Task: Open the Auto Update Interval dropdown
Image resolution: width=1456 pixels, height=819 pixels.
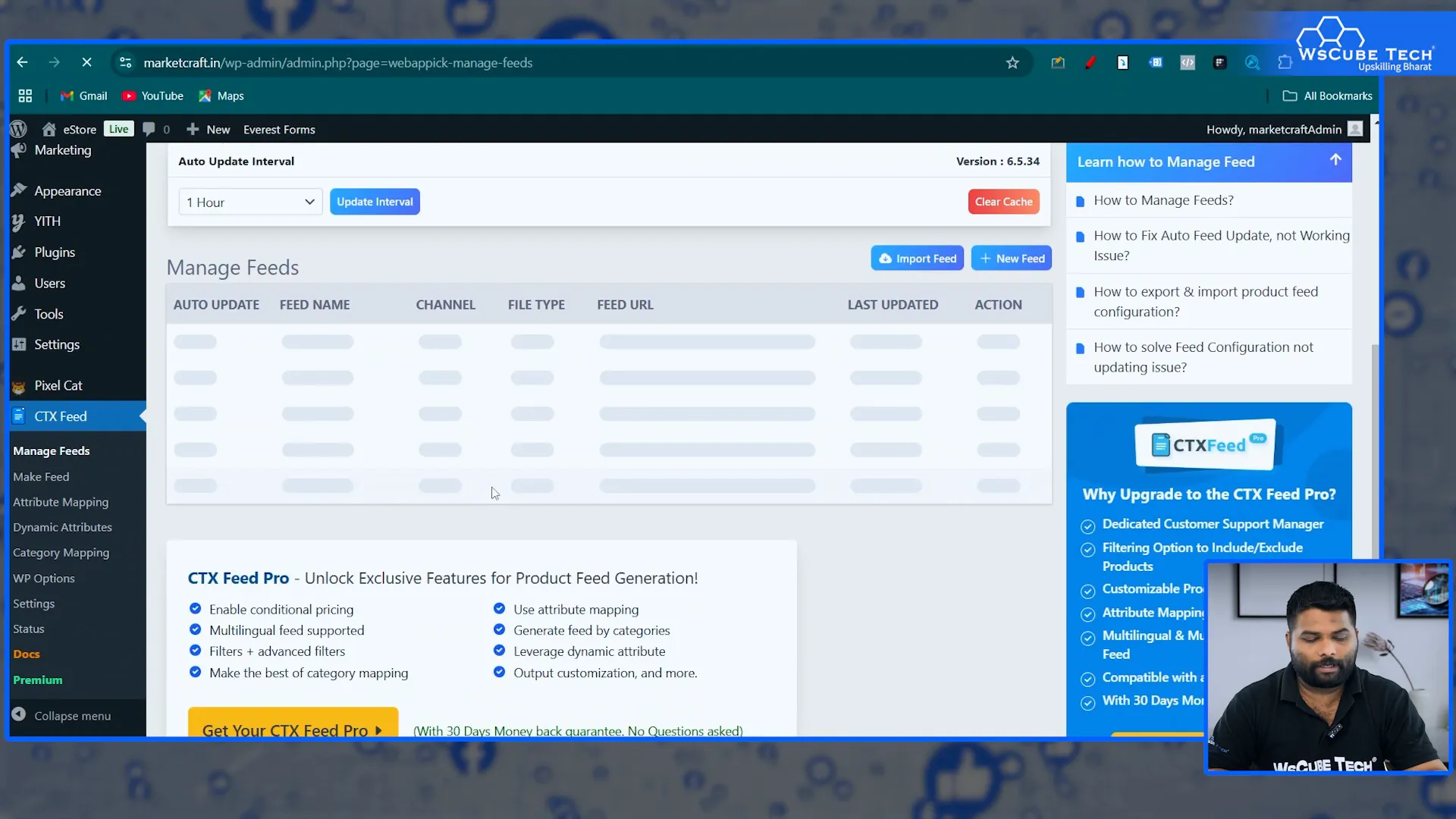Action: click(x=251, y=202)
